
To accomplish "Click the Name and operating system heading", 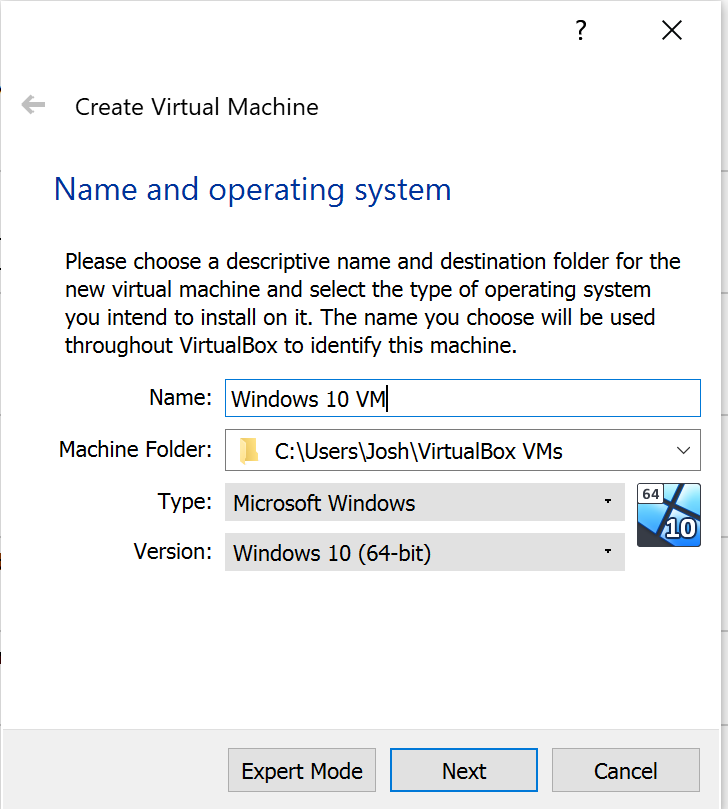I will tap(253, 190).
